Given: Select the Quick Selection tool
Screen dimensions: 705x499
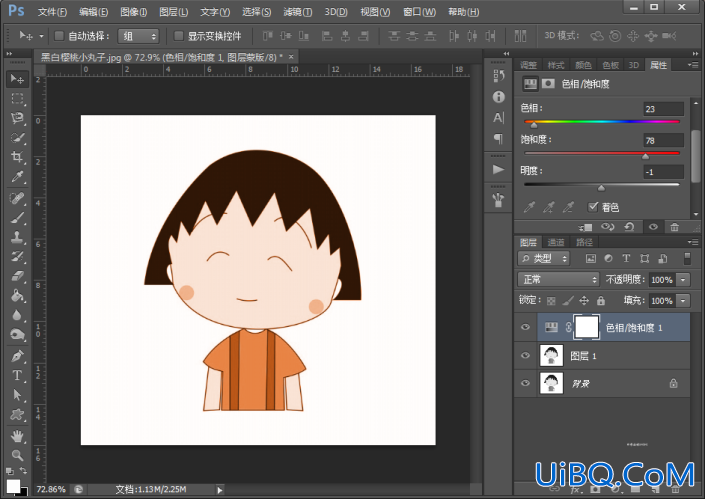Looking at the screenshot, I should (x=17, y=138).
